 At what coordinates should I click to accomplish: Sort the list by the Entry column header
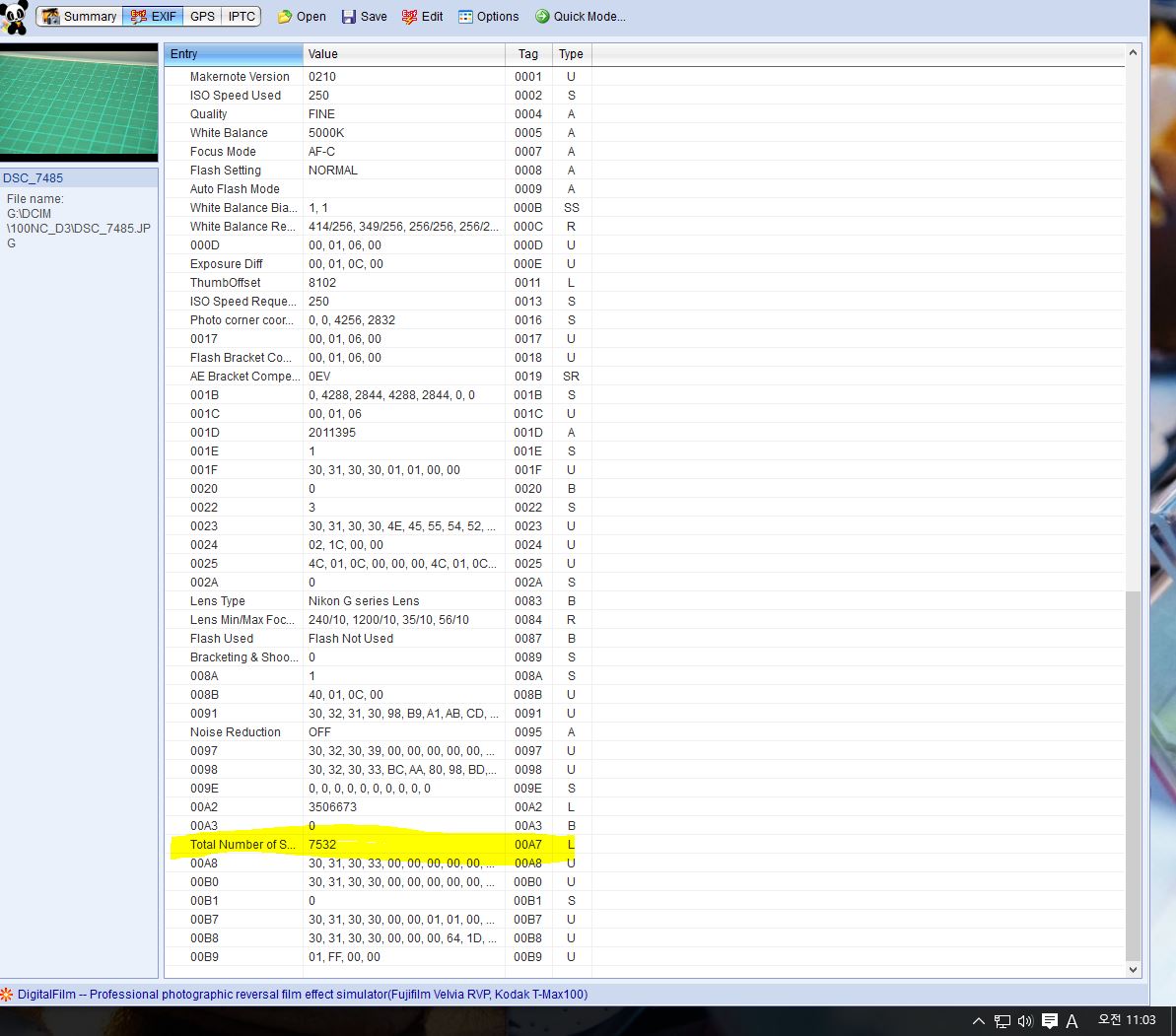point(233,54)
